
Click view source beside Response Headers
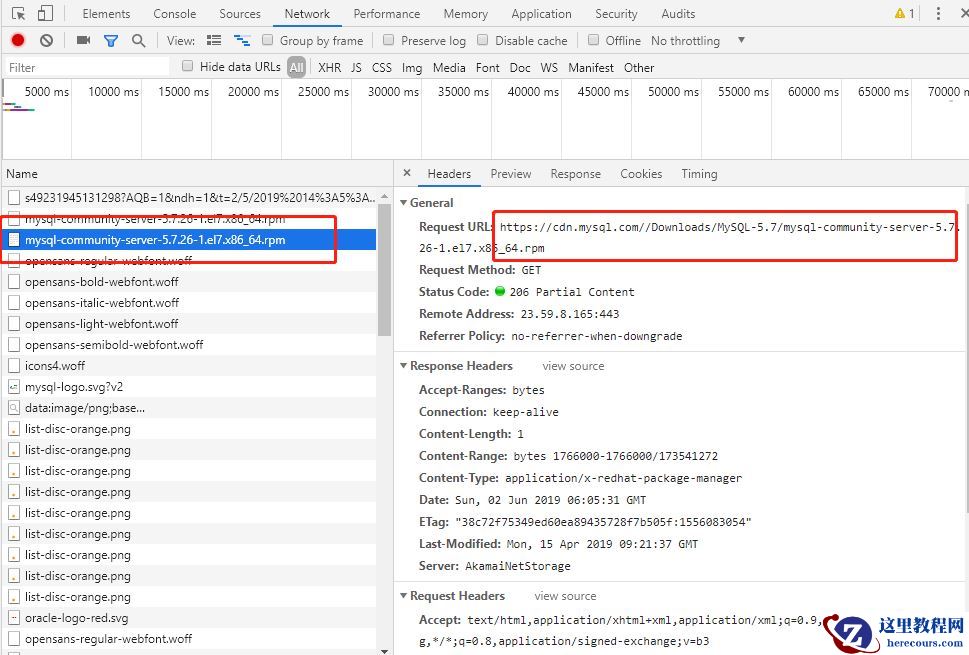tap(573, 366)
